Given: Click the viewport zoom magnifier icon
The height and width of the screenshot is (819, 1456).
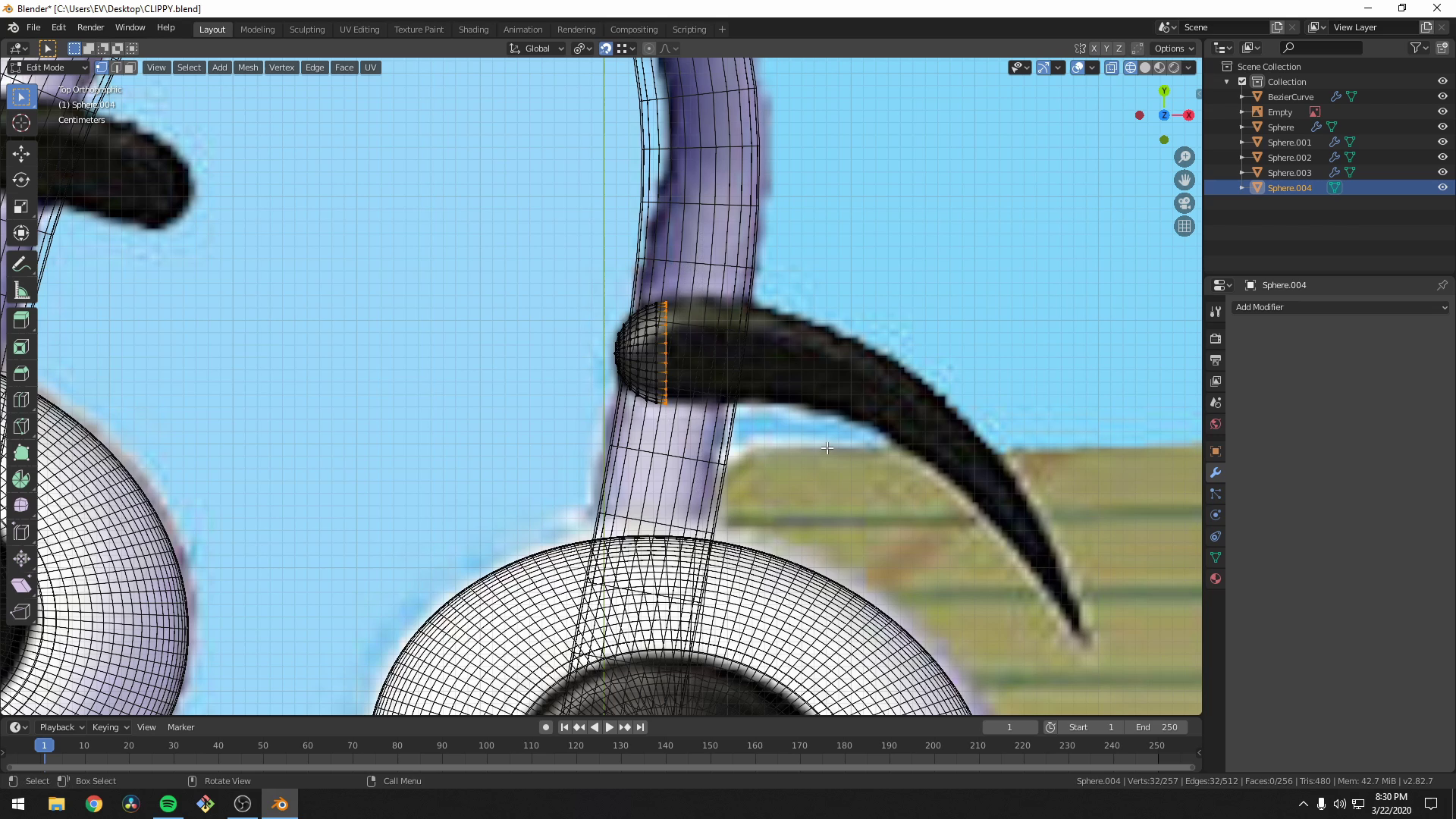Looking at the screenshot, I should (1185, 157).
